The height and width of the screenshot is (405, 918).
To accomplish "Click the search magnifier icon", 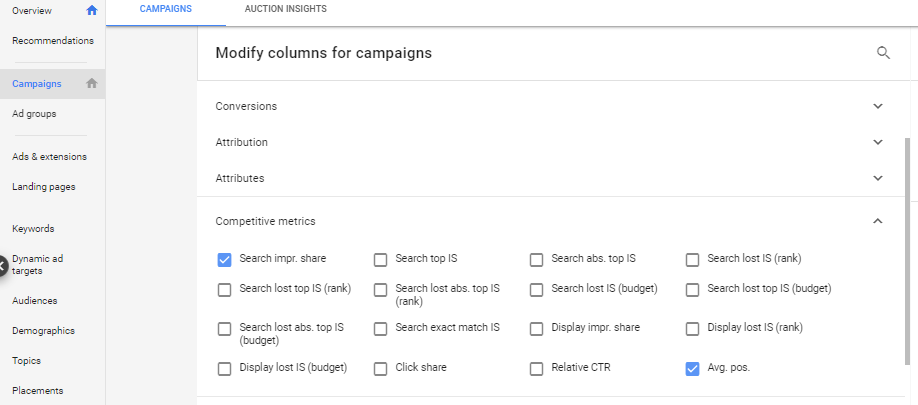I will pyautogui.click(x=883, y=53).
